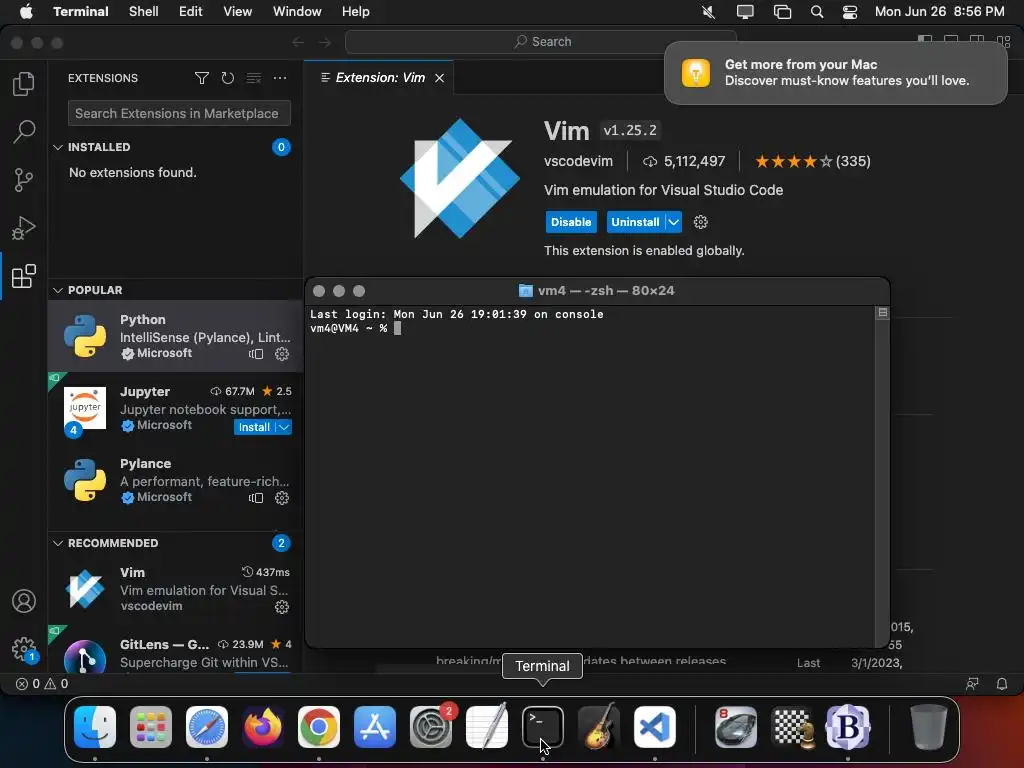Open the Search view in activity bar
This screenshot has width=1024, height=768.
pyautogui.click(x=24, y=131)
